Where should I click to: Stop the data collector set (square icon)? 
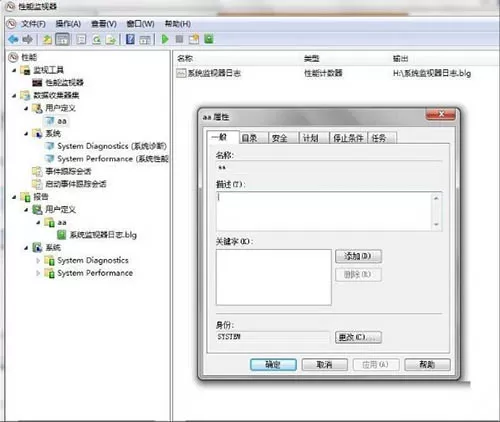pyautogui.click(x=179, y=39)
